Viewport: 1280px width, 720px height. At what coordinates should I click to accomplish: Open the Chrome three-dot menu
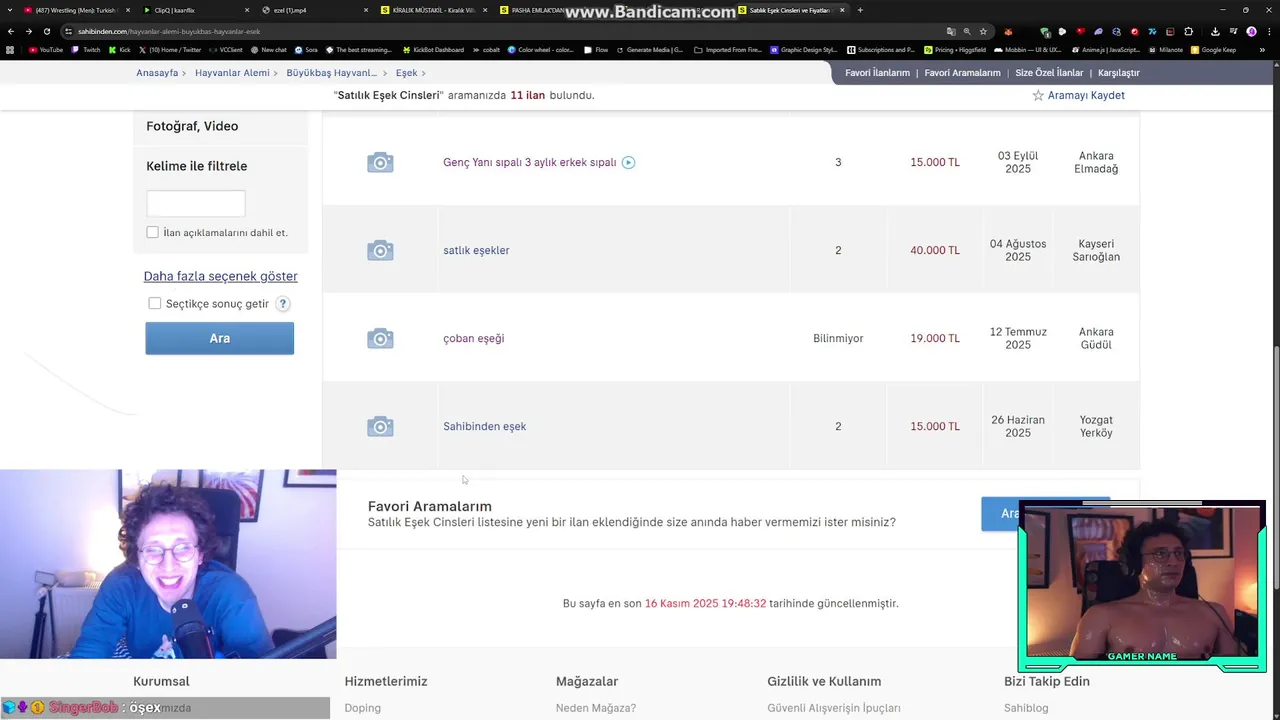[1268, 31]
